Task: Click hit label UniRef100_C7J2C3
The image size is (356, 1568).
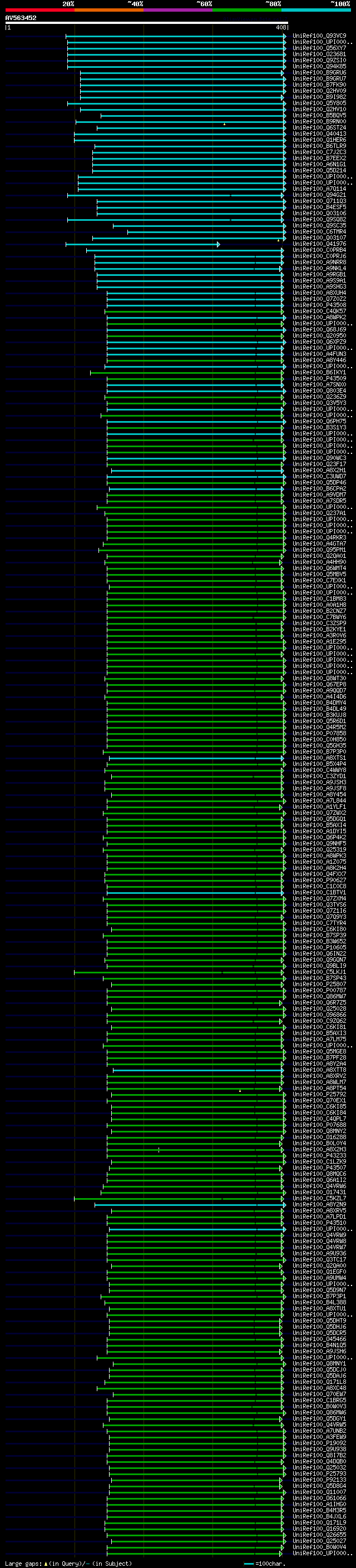Action: tap(319, 152)
